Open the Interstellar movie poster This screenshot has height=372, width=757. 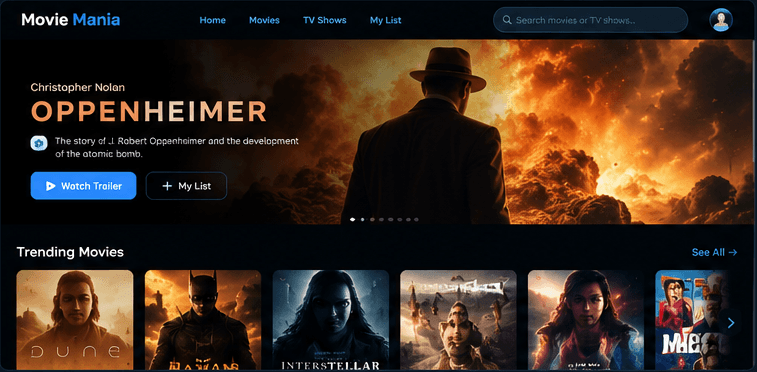tap(331, 319)
